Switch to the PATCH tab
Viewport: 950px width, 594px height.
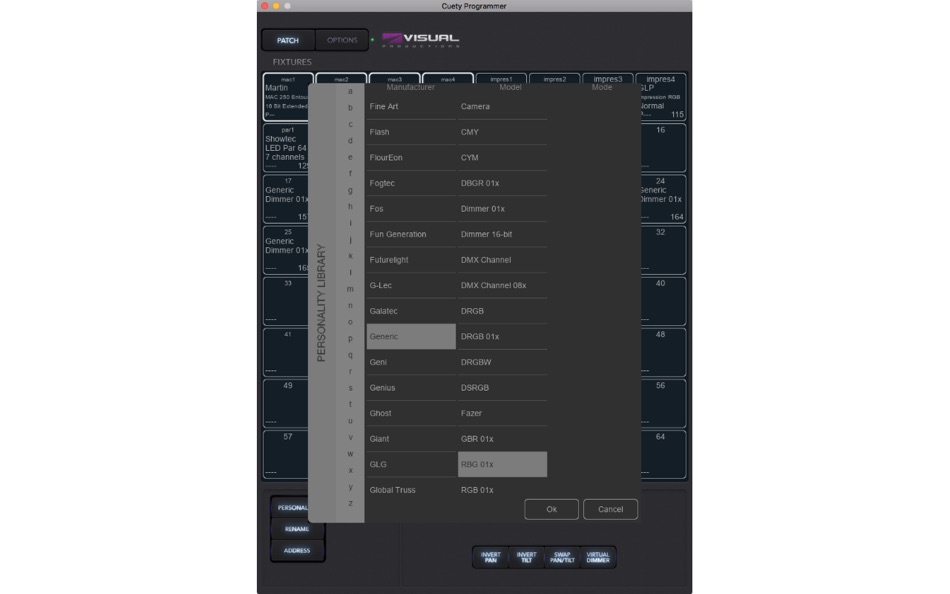tap(288, 40)
